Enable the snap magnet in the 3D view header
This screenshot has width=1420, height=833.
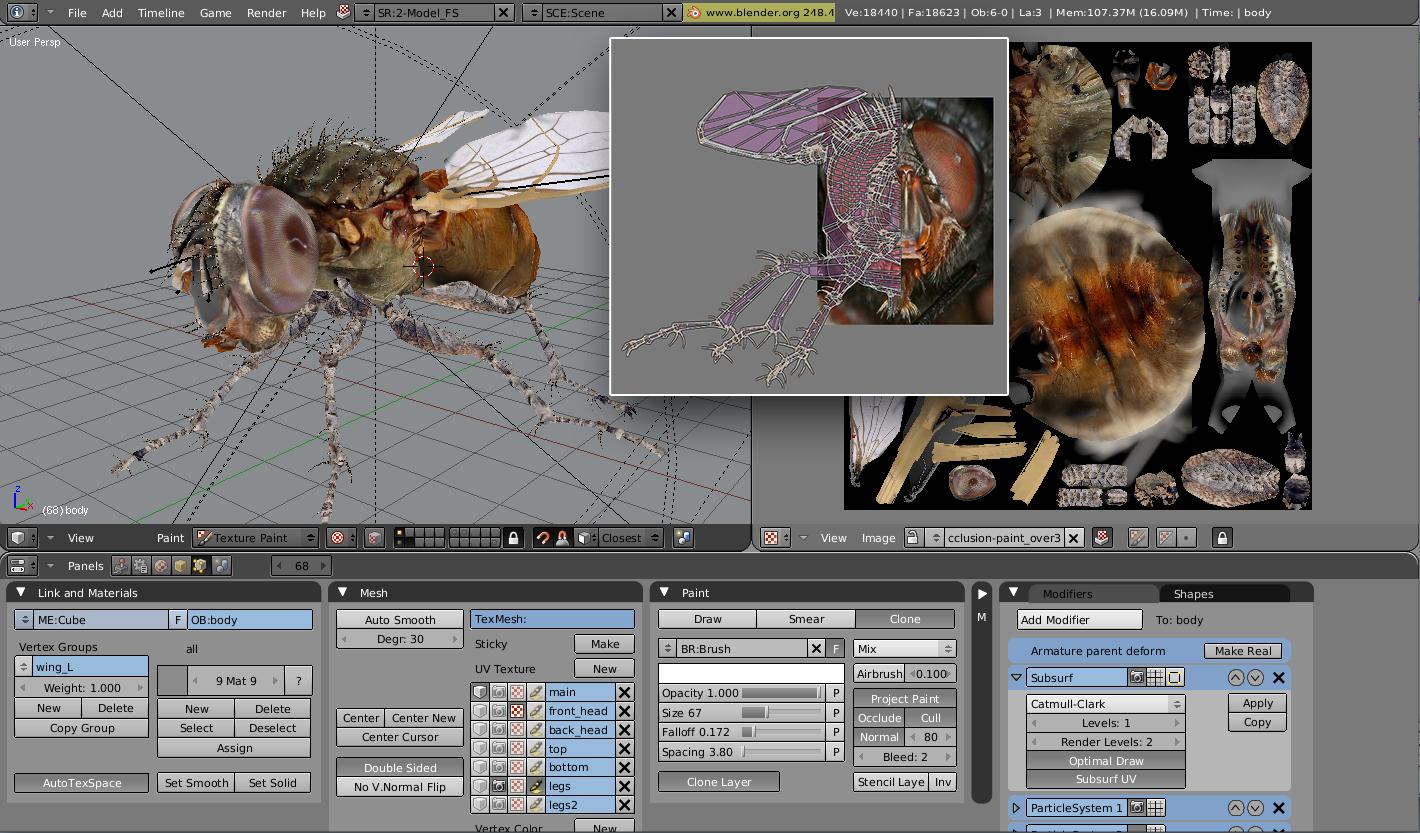[544, 538]
